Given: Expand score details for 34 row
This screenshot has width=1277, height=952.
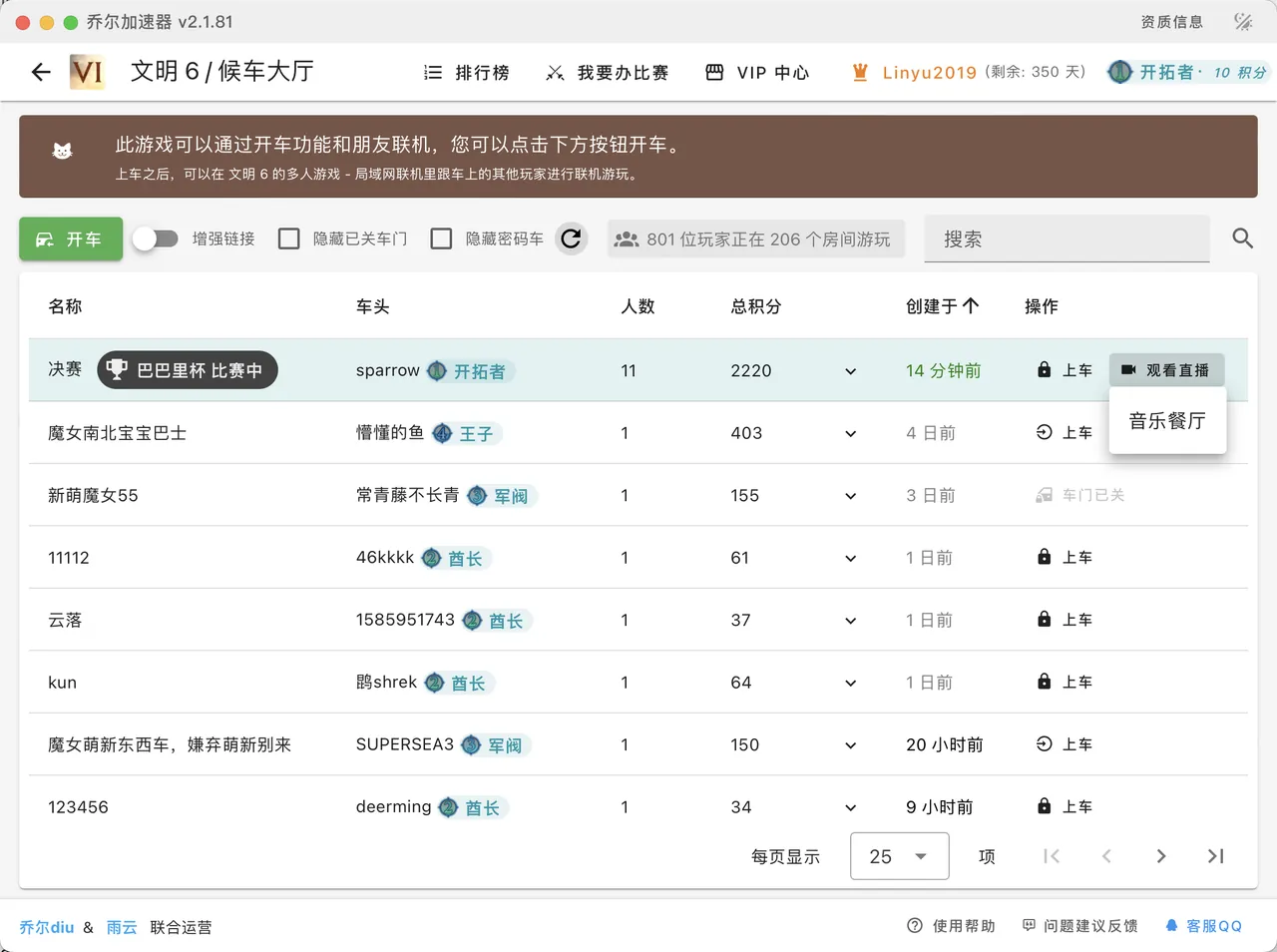Looking at the screenshot, I should coord(851,807).
